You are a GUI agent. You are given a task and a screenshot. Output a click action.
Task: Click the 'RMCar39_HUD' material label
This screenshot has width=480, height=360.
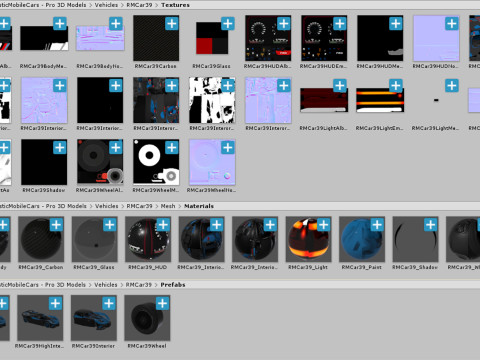pos(148,267)
